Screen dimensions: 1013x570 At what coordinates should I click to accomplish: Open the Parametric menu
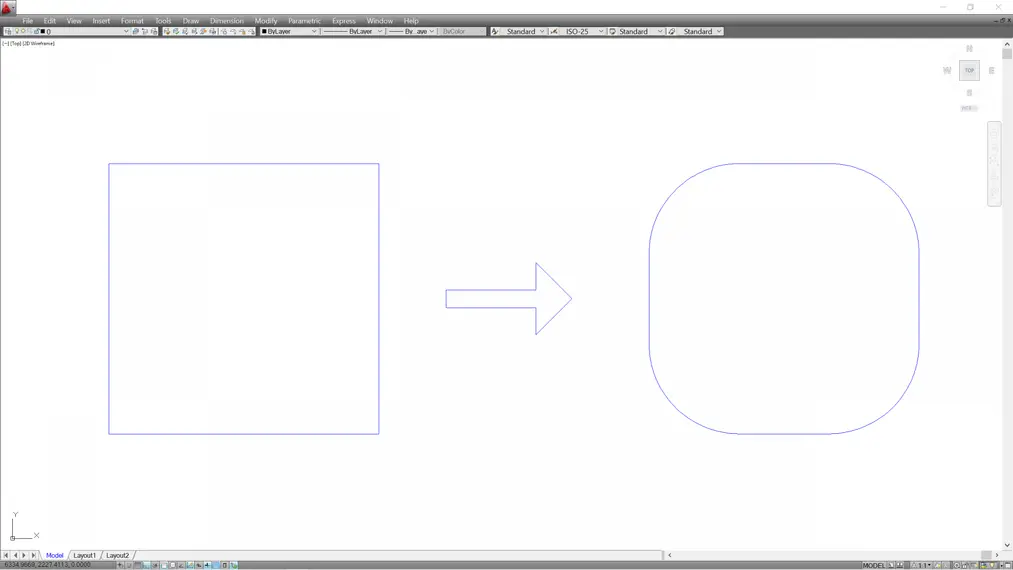(304, 21)
